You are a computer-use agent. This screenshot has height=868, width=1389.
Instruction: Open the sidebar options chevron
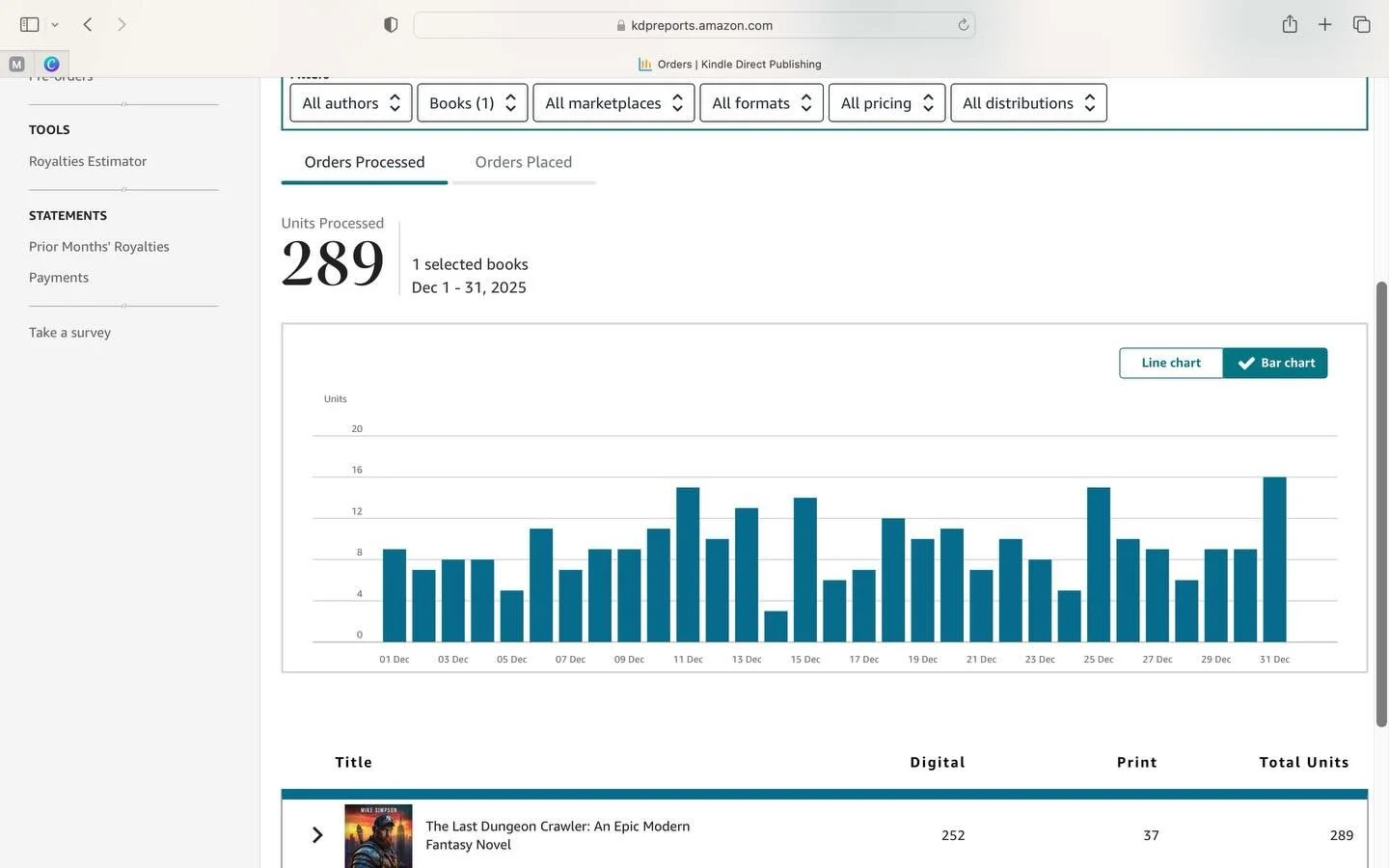[x=55, y=25]
